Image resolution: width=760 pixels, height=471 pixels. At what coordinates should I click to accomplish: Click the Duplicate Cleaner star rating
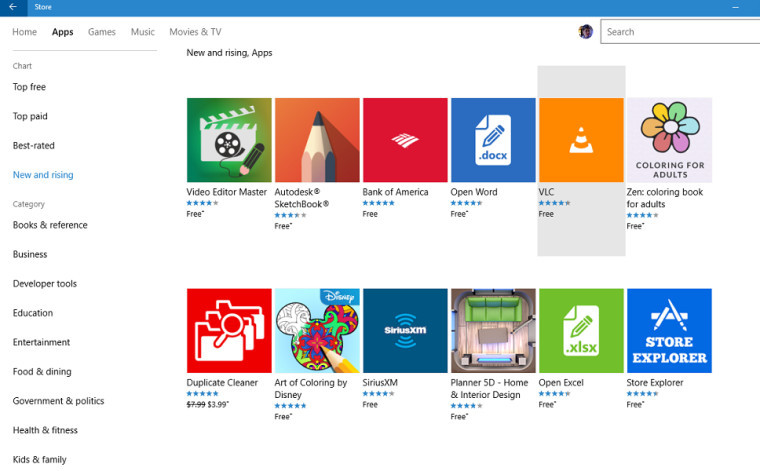[x=203, y=393]
